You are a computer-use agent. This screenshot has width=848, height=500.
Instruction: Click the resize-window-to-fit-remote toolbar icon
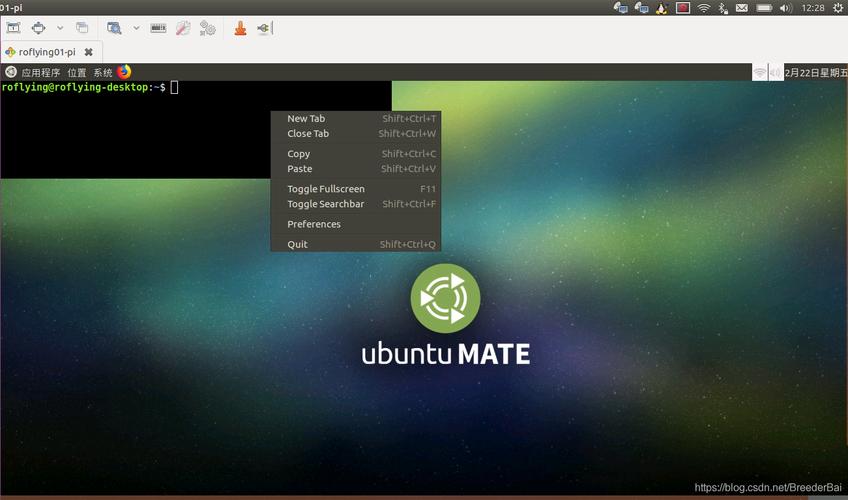pos(38,28)
